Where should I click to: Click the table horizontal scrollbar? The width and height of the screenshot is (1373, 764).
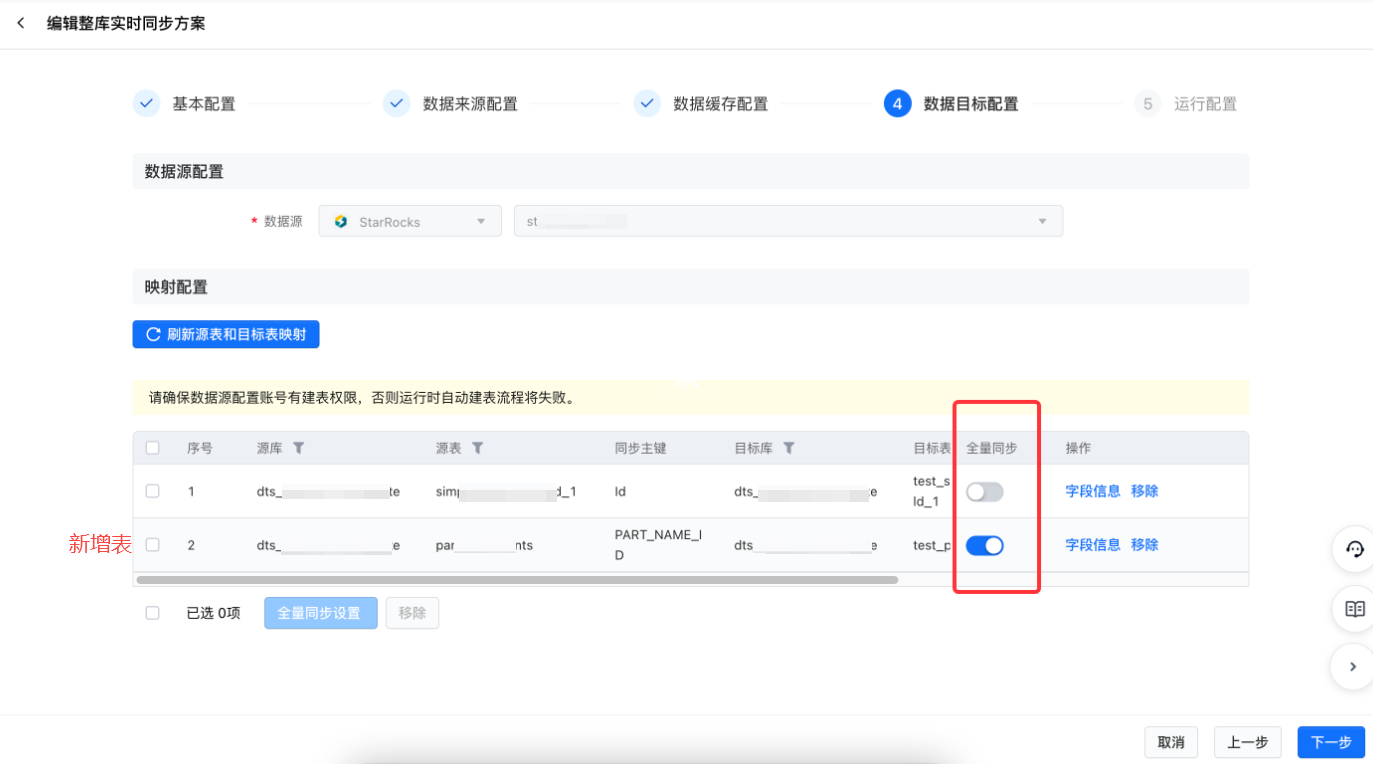517,580
